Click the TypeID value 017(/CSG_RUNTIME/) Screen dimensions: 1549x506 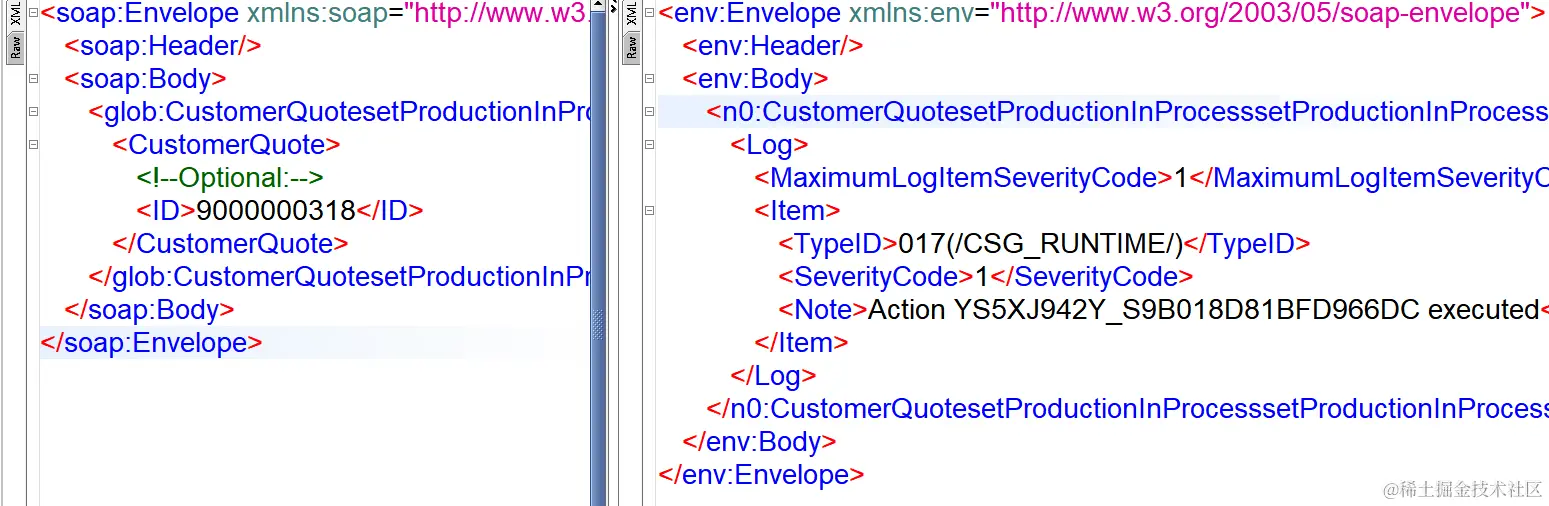coord(1041,244)
